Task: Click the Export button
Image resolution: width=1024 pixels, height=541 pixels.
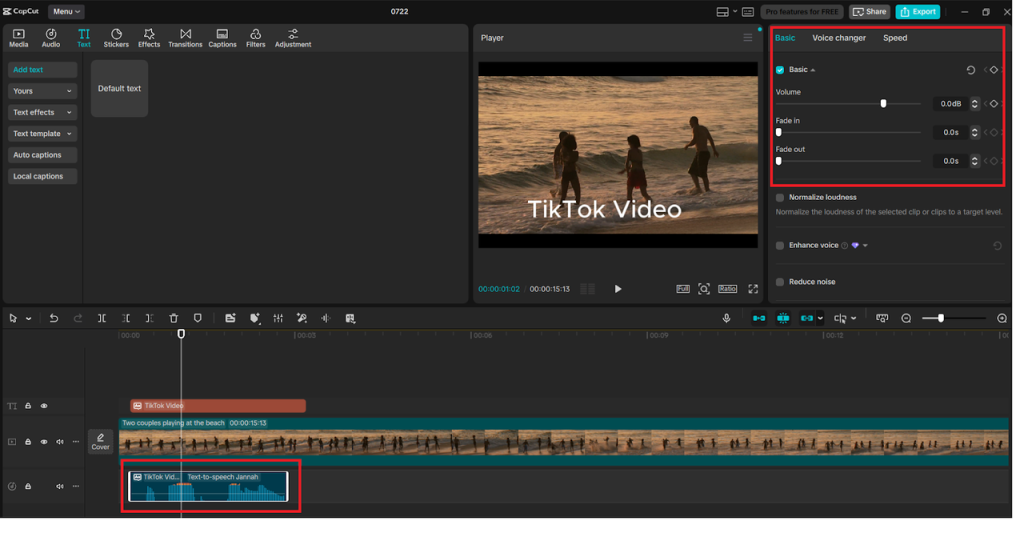Action: tap(917, 12)
